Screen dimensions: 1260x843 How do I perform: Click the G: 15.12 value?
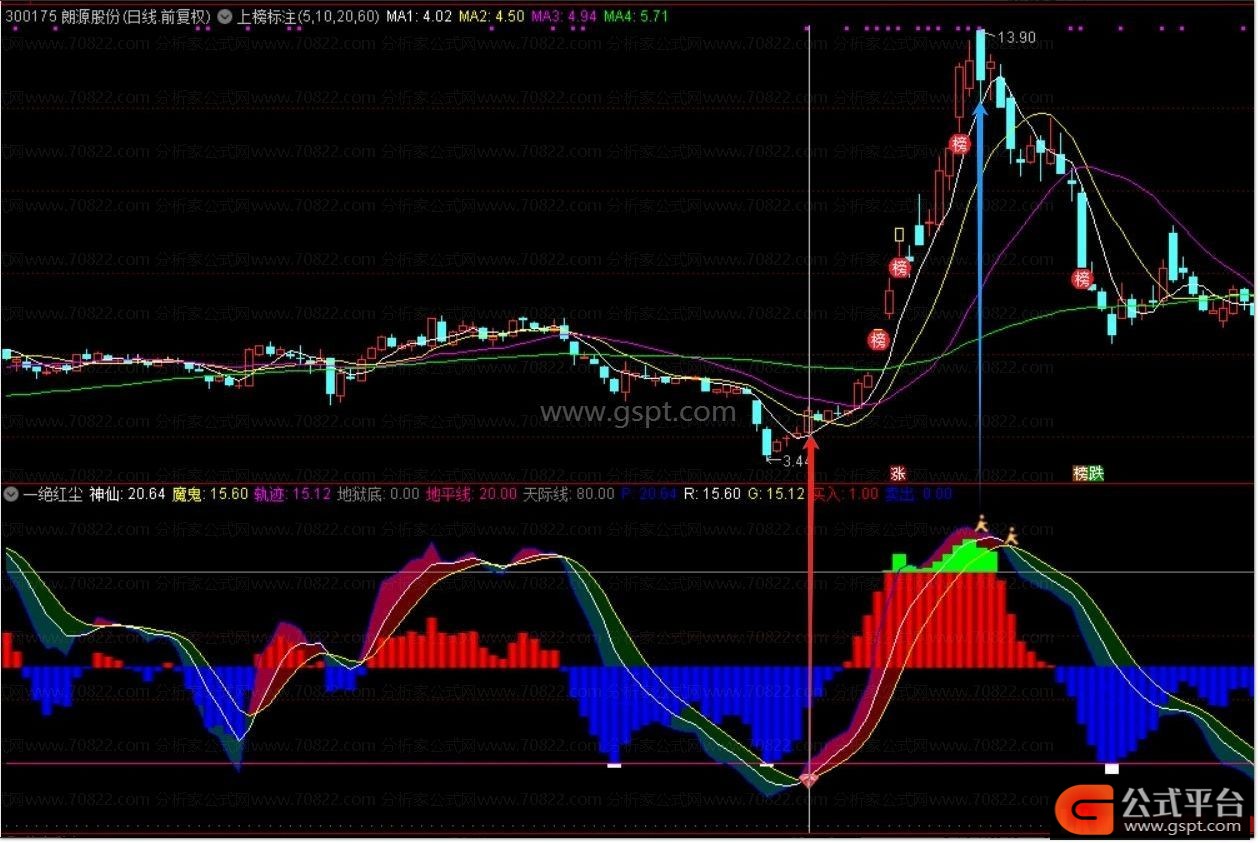776,494
